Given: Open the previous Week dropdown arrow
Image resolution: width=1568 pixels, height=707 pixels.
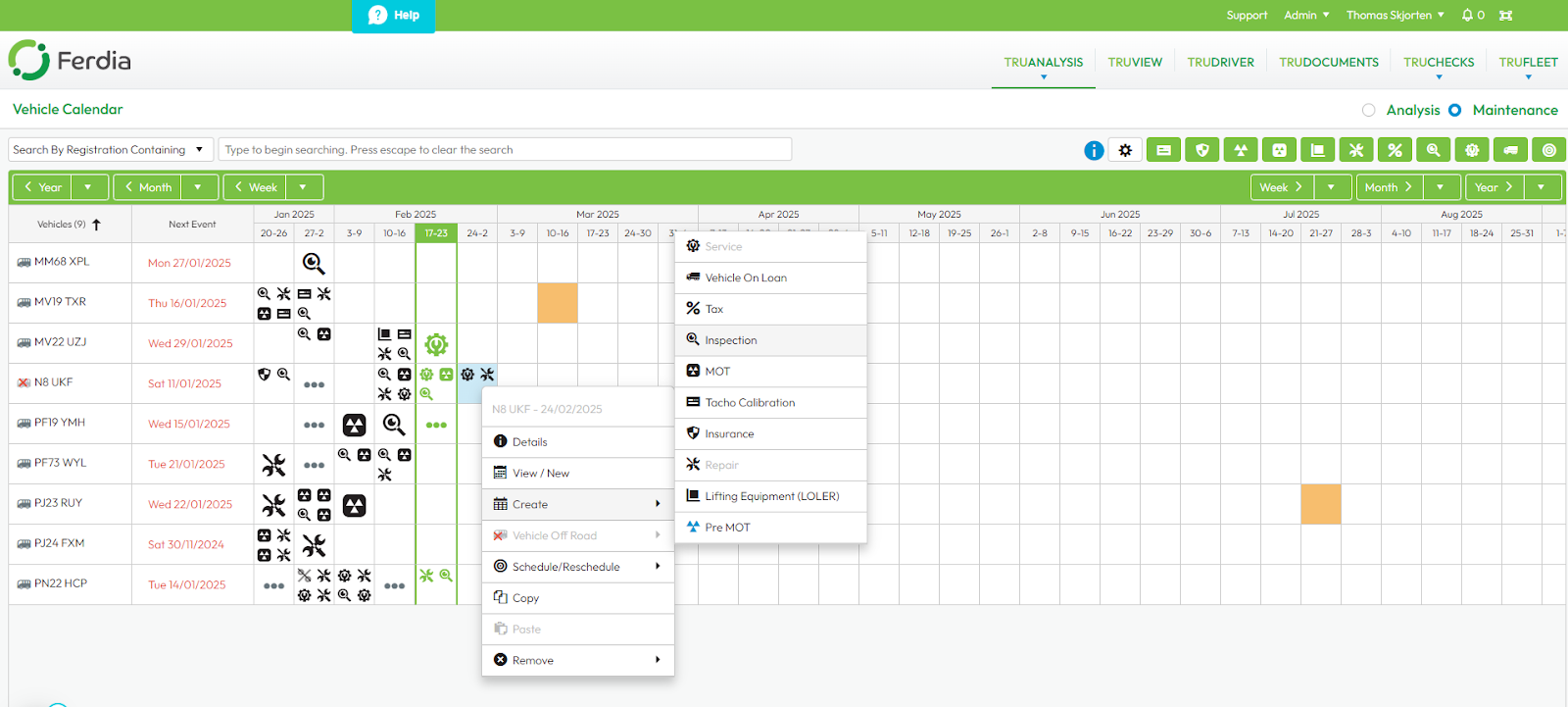Looking at the screenshot, I should coord(304,187).
